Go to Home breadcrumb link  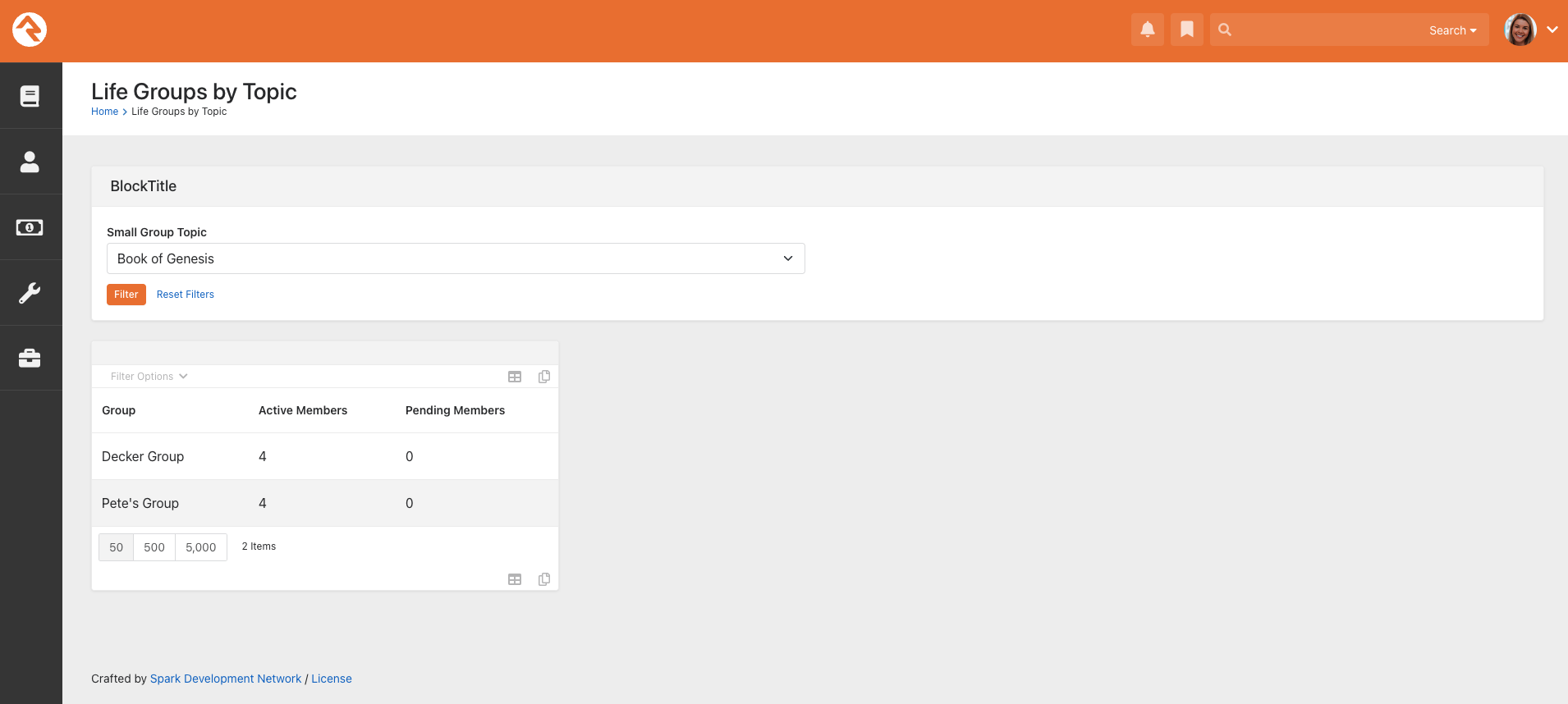click(x=104, y=112)
